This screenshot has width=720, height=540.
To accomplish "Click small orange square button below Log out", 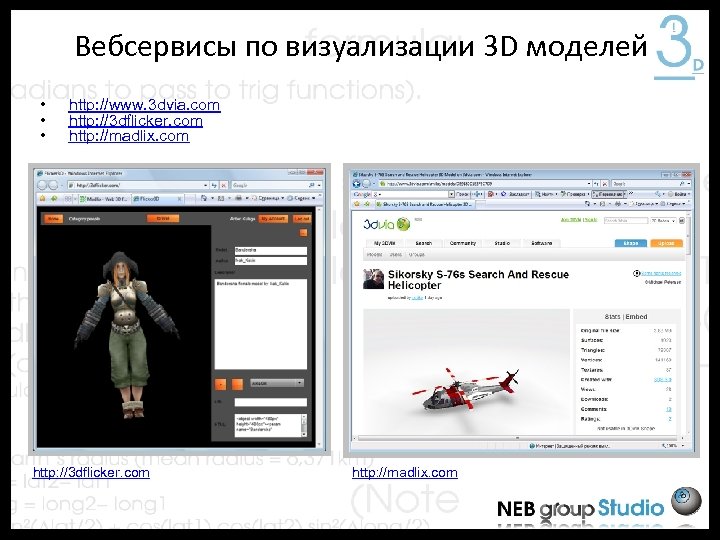I will pos(303,233).
